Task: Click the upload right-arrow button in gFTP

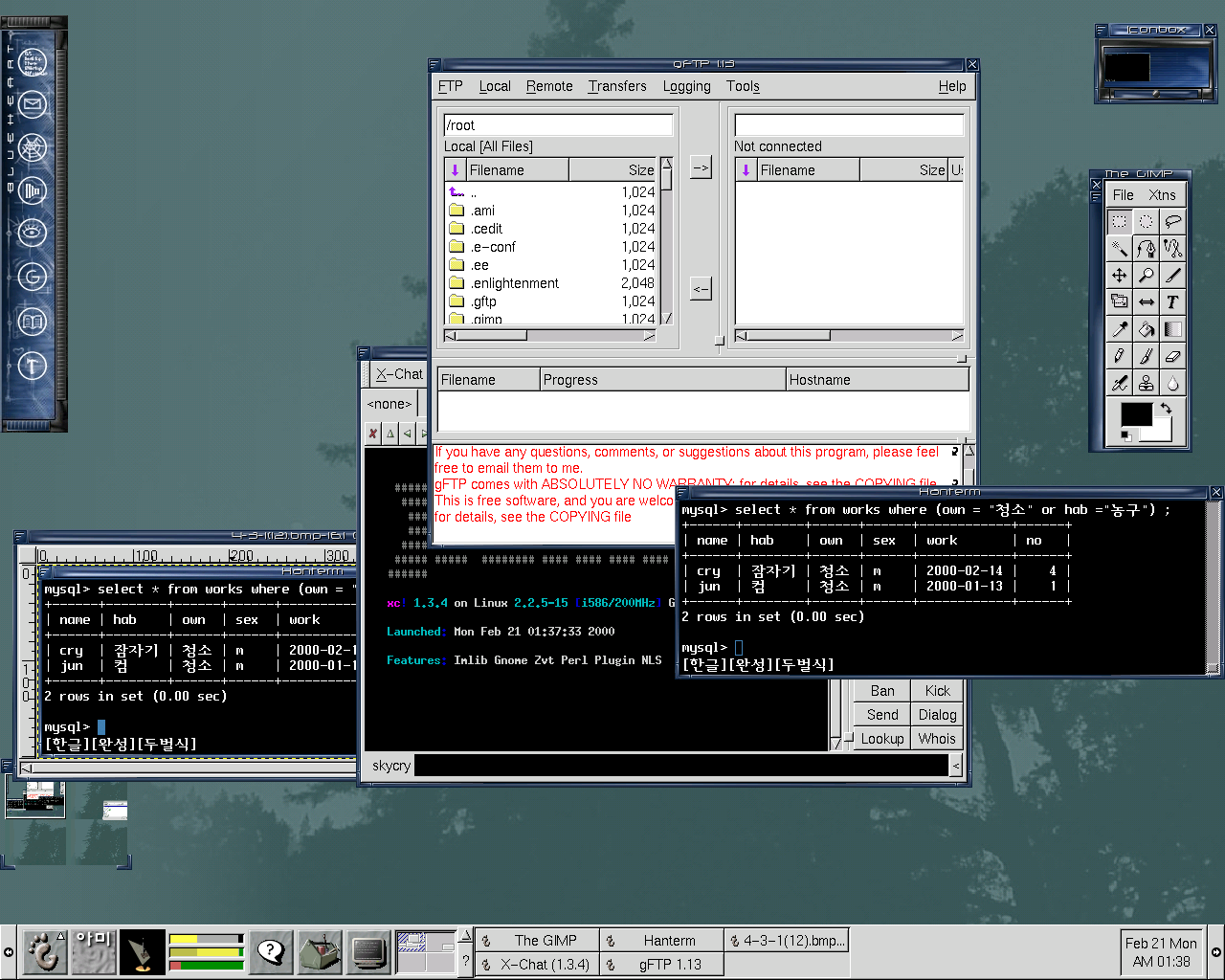Action: click(x=701, y=167)
